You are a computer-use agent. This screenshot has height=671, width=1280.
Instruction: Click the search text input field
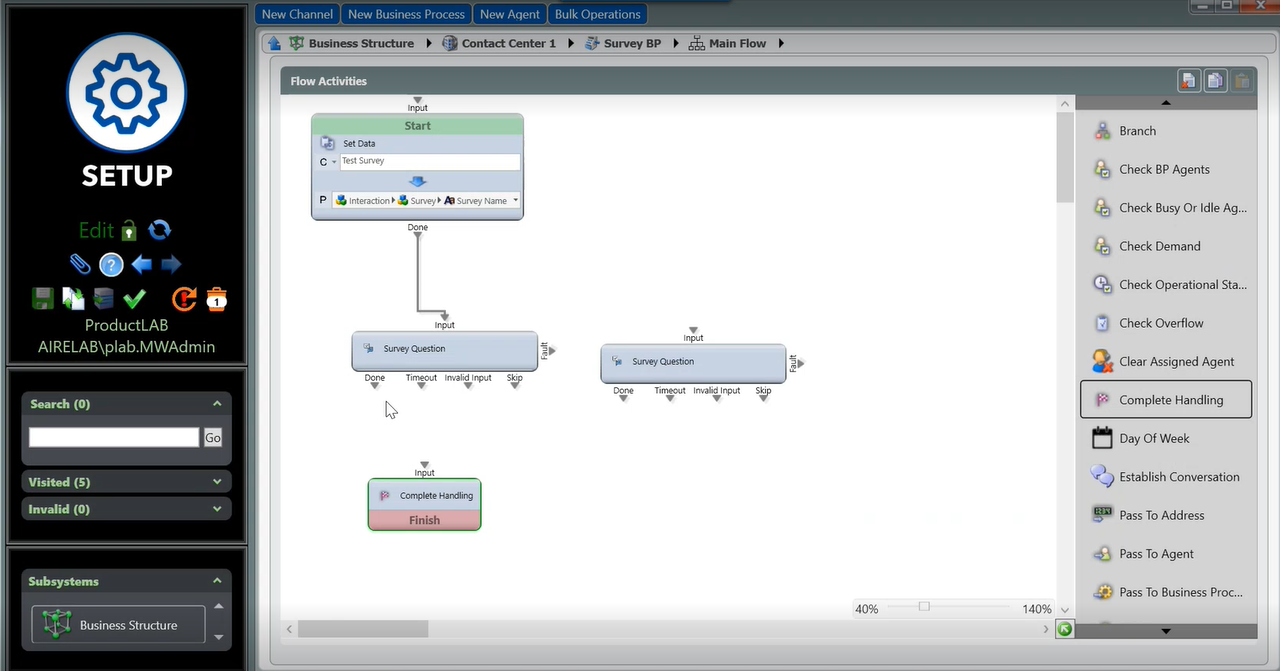pyautogui.click(x=114, y=437)
